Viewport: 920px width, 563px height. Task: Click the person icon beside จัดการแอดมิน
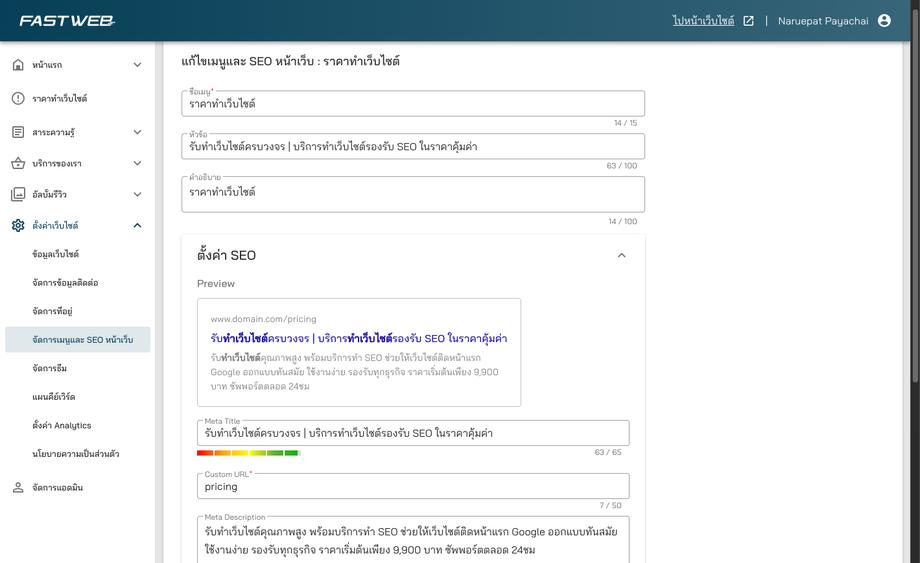(18, 487)
